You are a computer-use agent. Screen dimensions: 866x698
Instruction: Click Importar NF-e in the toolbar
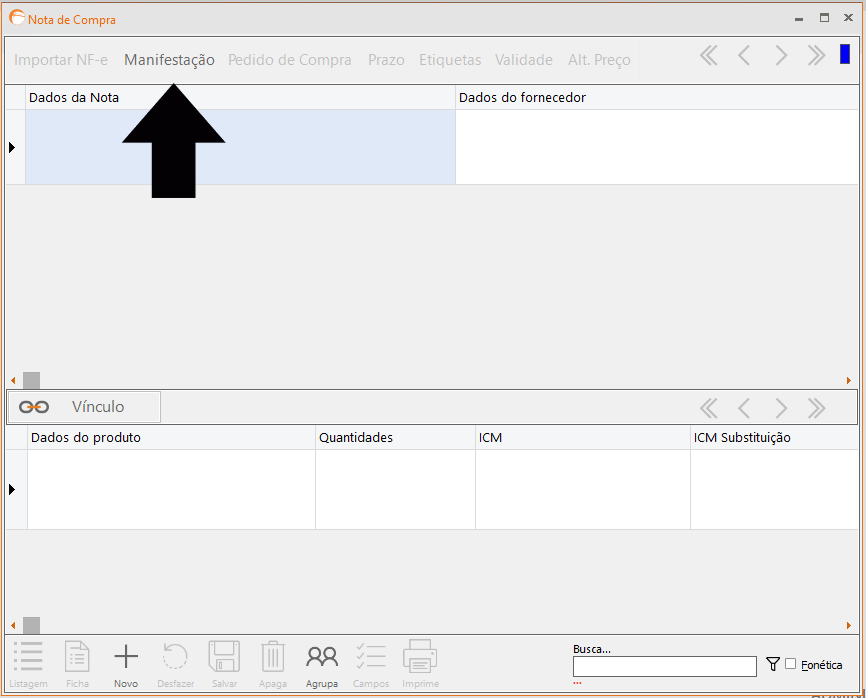[61, 60]
